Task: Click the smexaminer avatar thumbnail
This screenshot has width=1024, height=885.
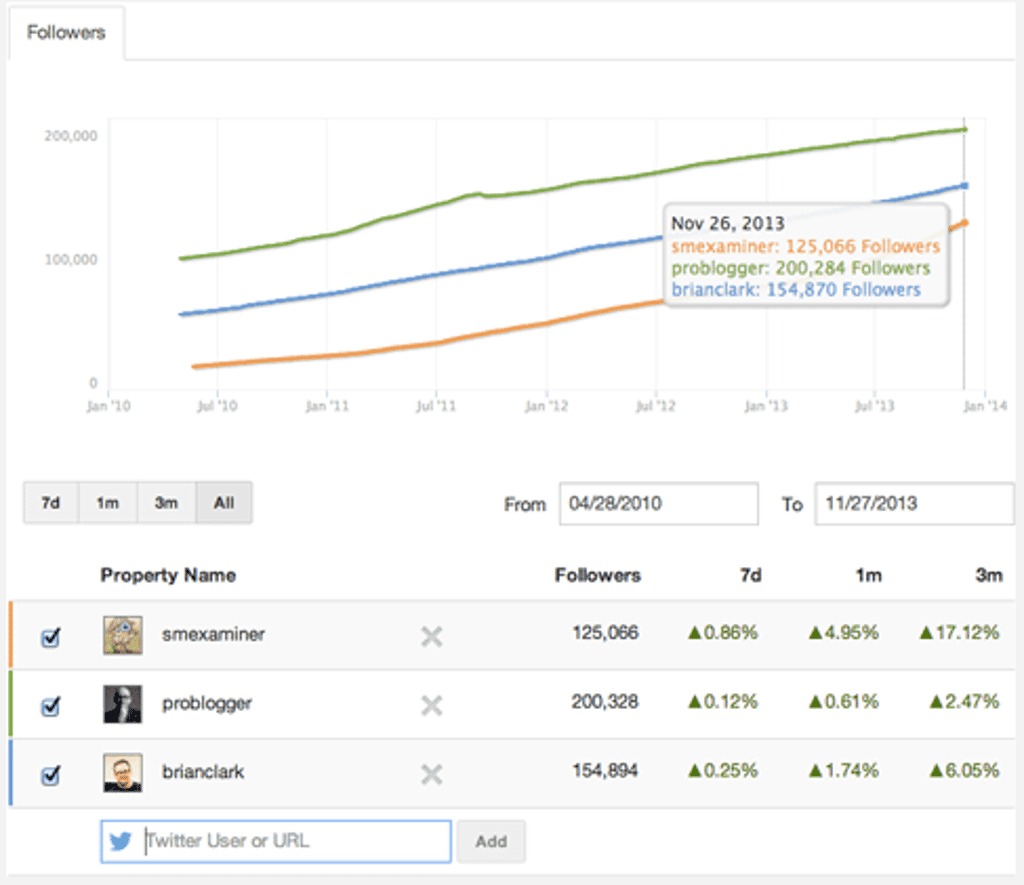Action: (x=123, y=635)
